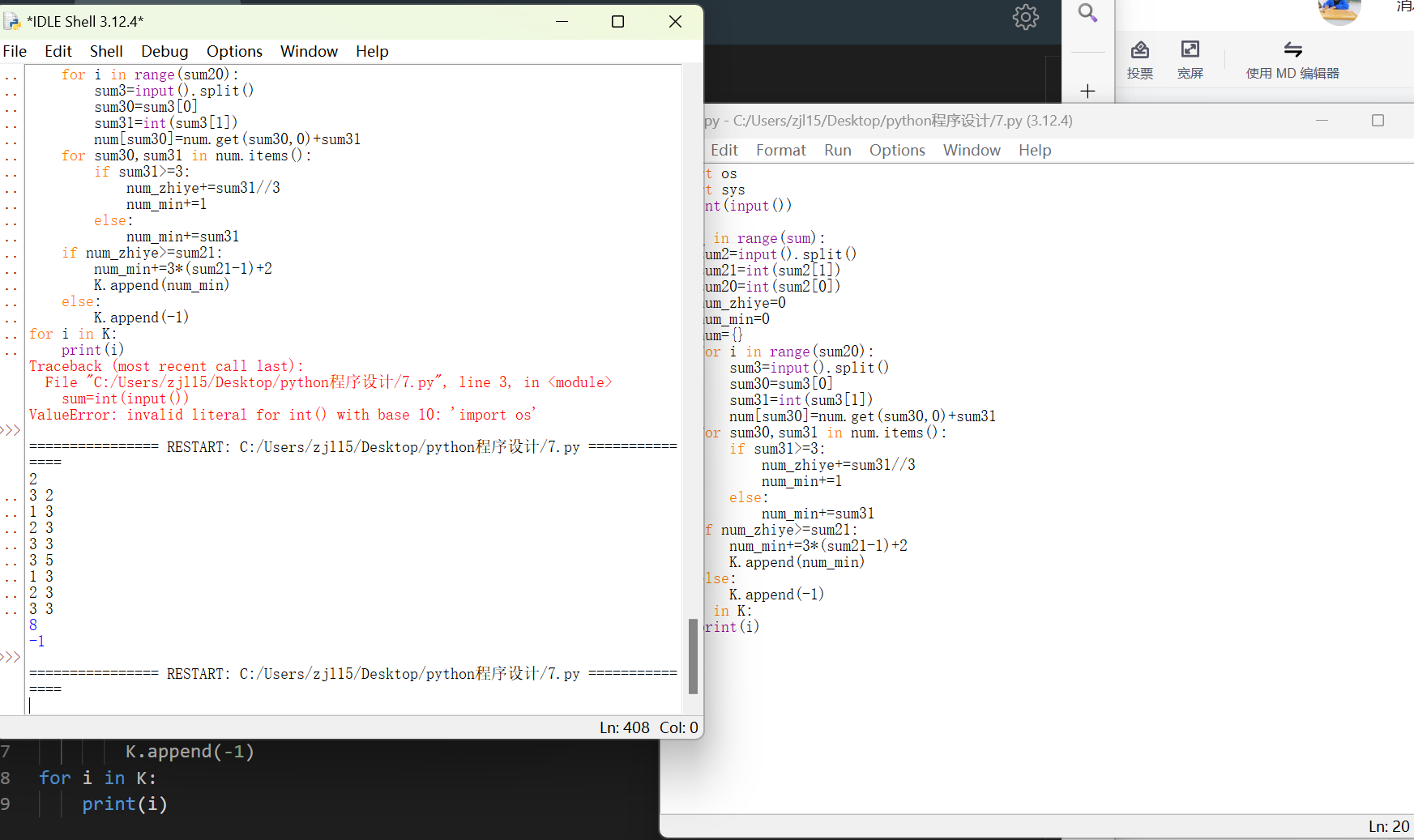Image resolution: width=1414 pixels, height=840 pixels.
Task: Open the Run menu in 7.py editor
Action: 838,150
